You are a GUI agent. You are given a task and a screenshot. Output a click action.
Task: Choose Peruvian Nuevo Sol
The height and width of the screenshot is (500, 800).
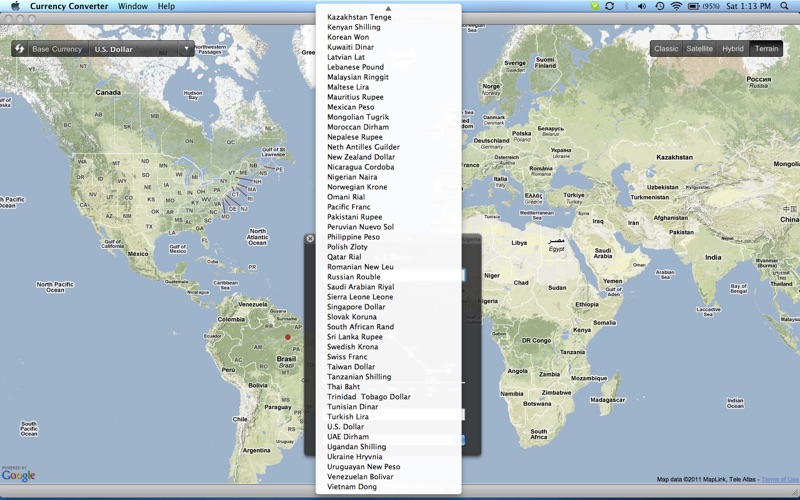[x=389, y=227]
